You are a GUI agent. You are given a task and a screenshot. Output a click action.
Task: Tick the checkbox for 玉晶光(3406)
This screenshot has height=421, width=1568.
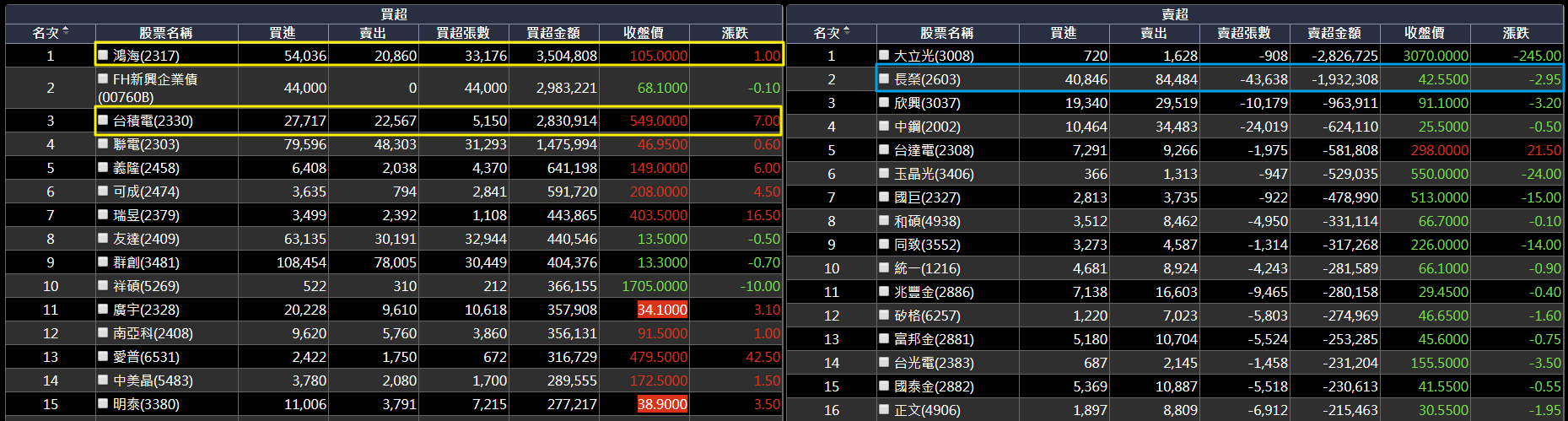pyautogui.click(x=884, y=173)
